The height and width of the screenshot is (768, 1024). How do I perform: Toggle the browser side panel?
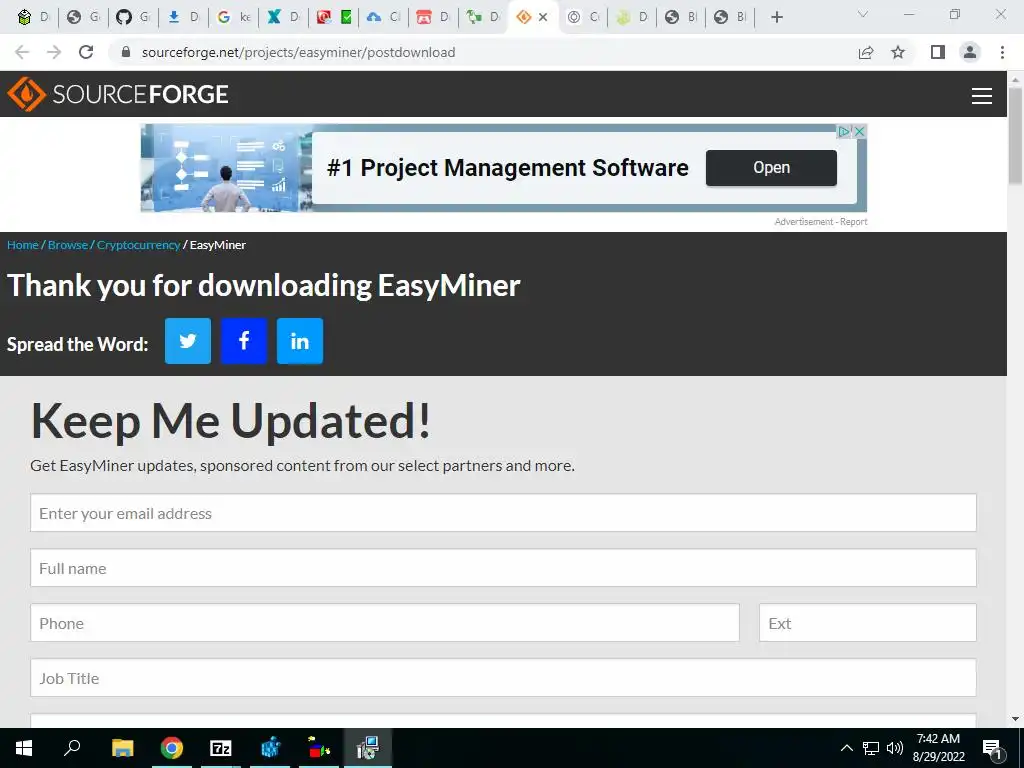pyautogui.click(x=938, y=52)
